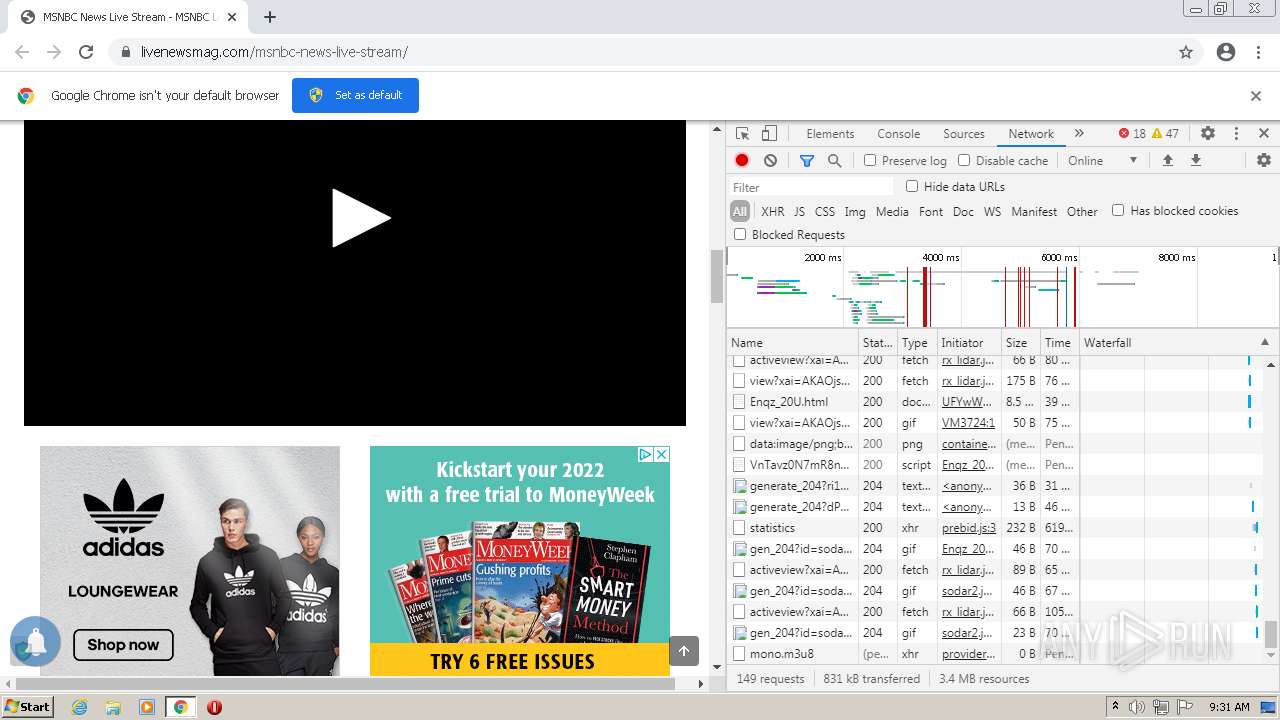Viewport: 1280px width, 720px height.
Task: Open the 47 warnings counter
Action: click(1166, 133)
